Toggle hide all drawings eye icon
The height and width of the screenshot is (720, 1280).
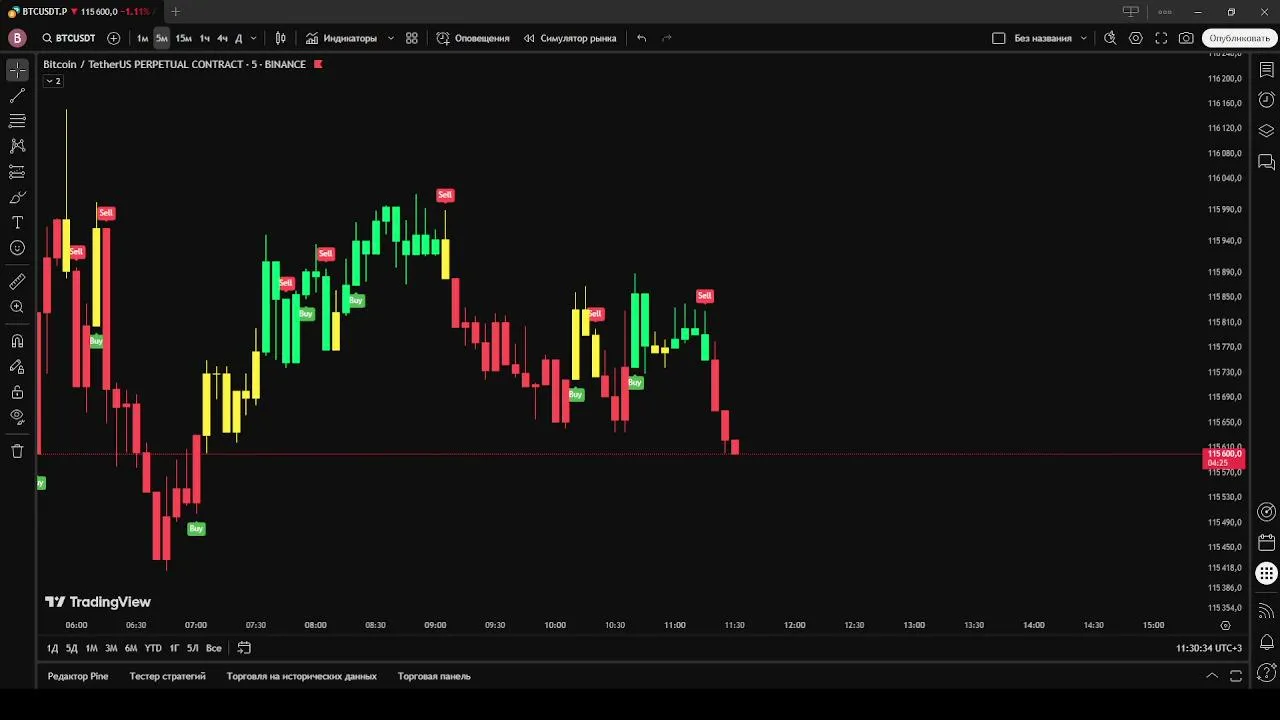(x=17, y=417)
